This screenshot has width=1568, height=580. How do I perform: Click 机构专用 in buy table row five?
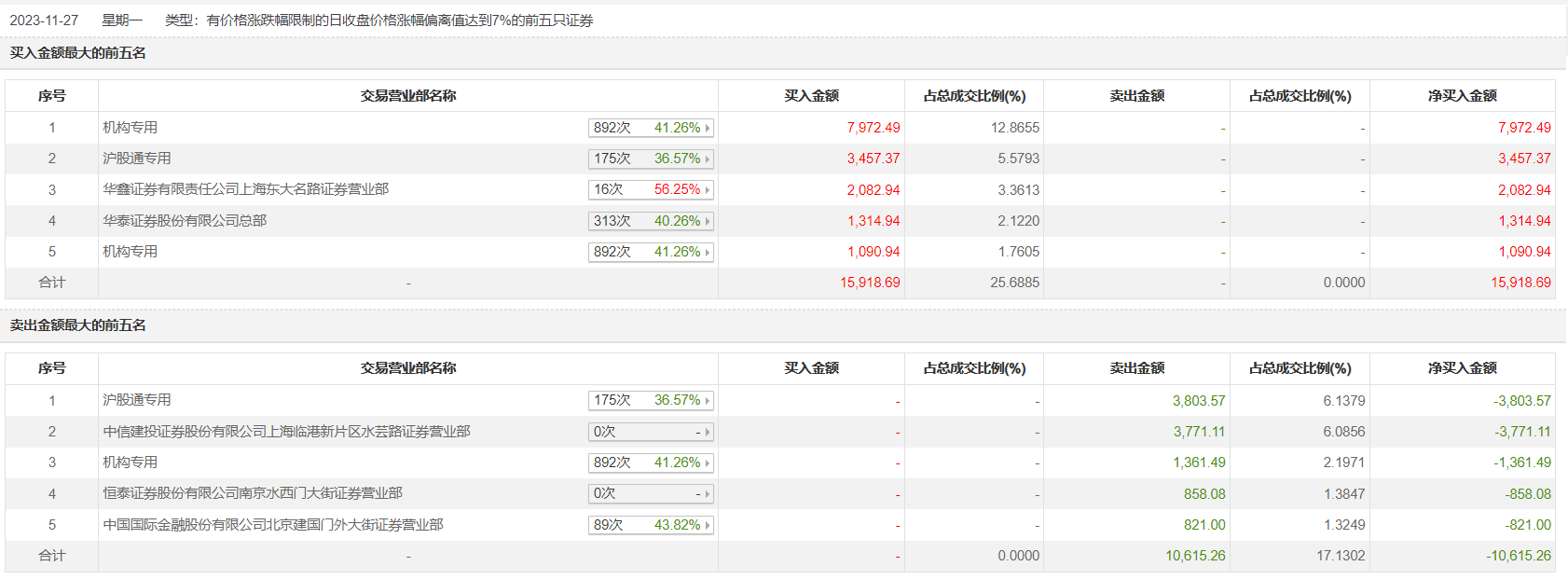click(131, 252)
